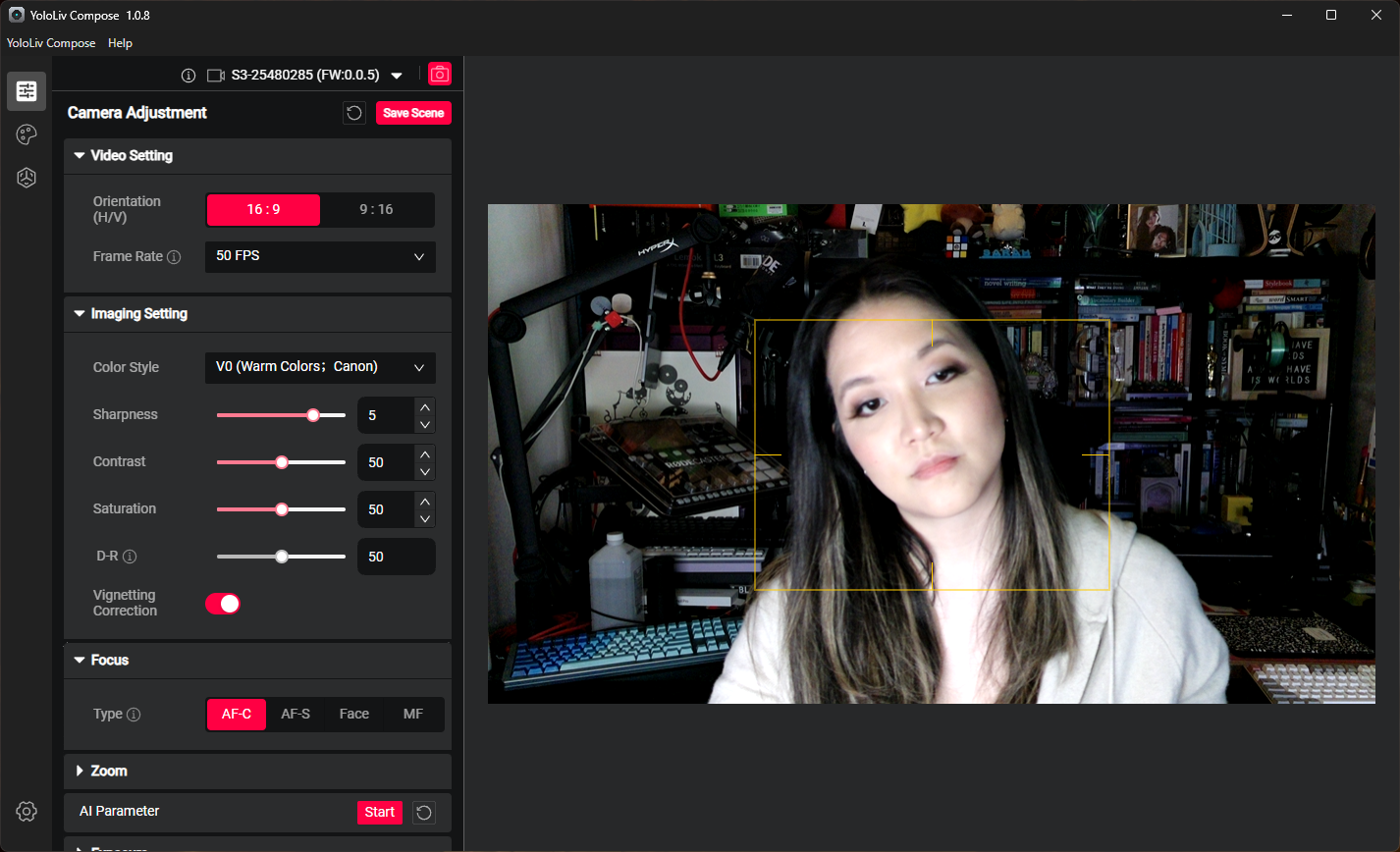Select 16:9 orientation
1400x852 pixels.
click(263, 210)
